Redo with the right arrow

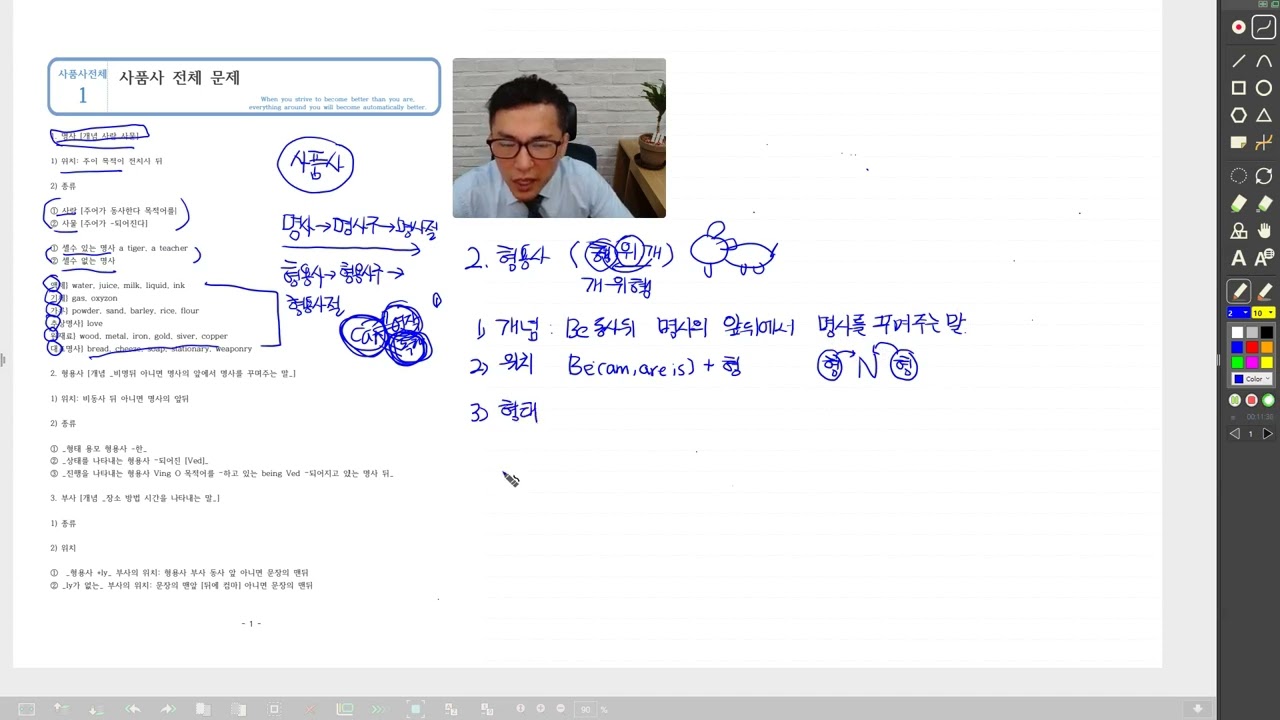point(167,709)
